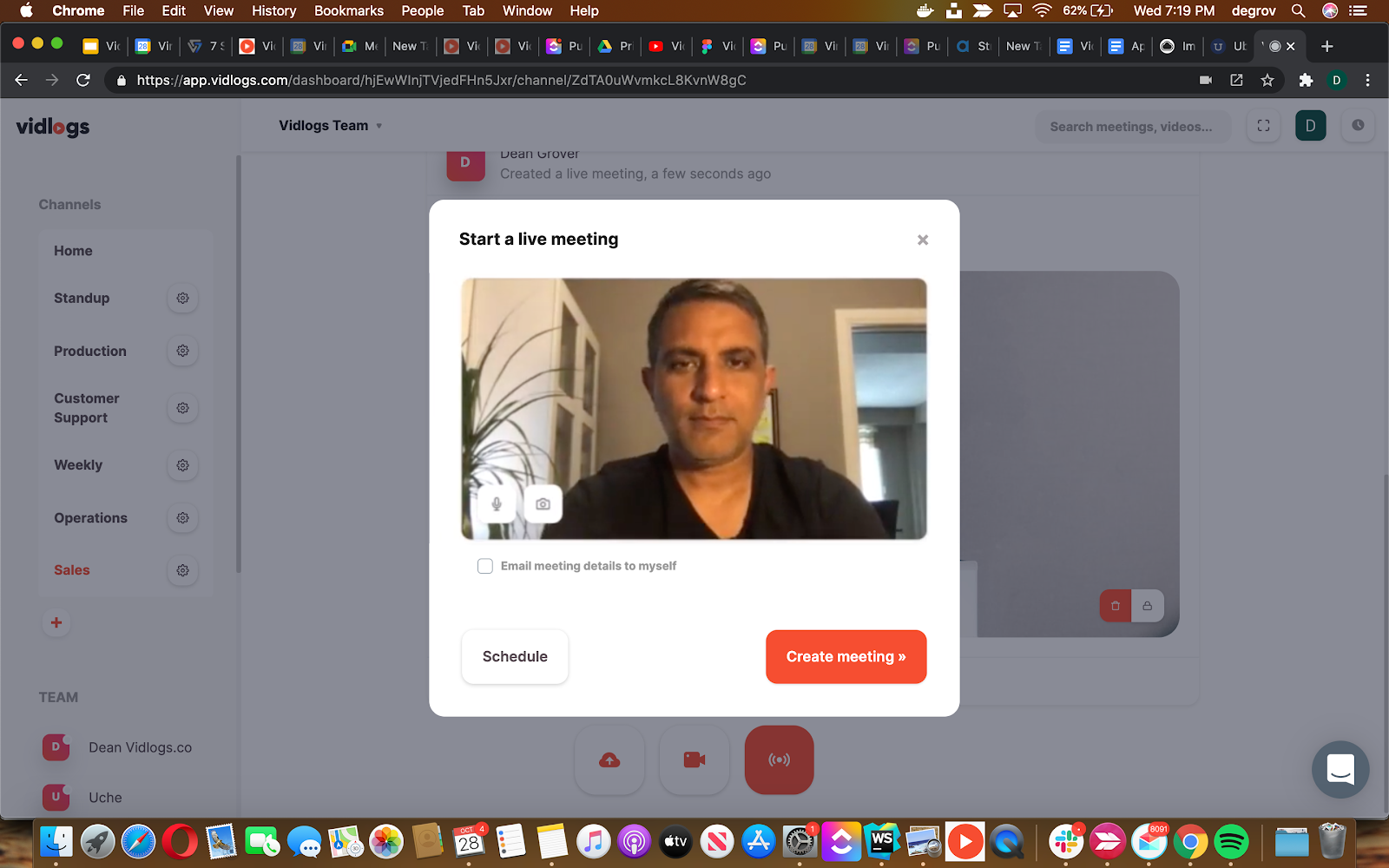Add a new channel with plus icon
Image resolution: width=1389 pixels, height=868 pixels.
point(56,622)
